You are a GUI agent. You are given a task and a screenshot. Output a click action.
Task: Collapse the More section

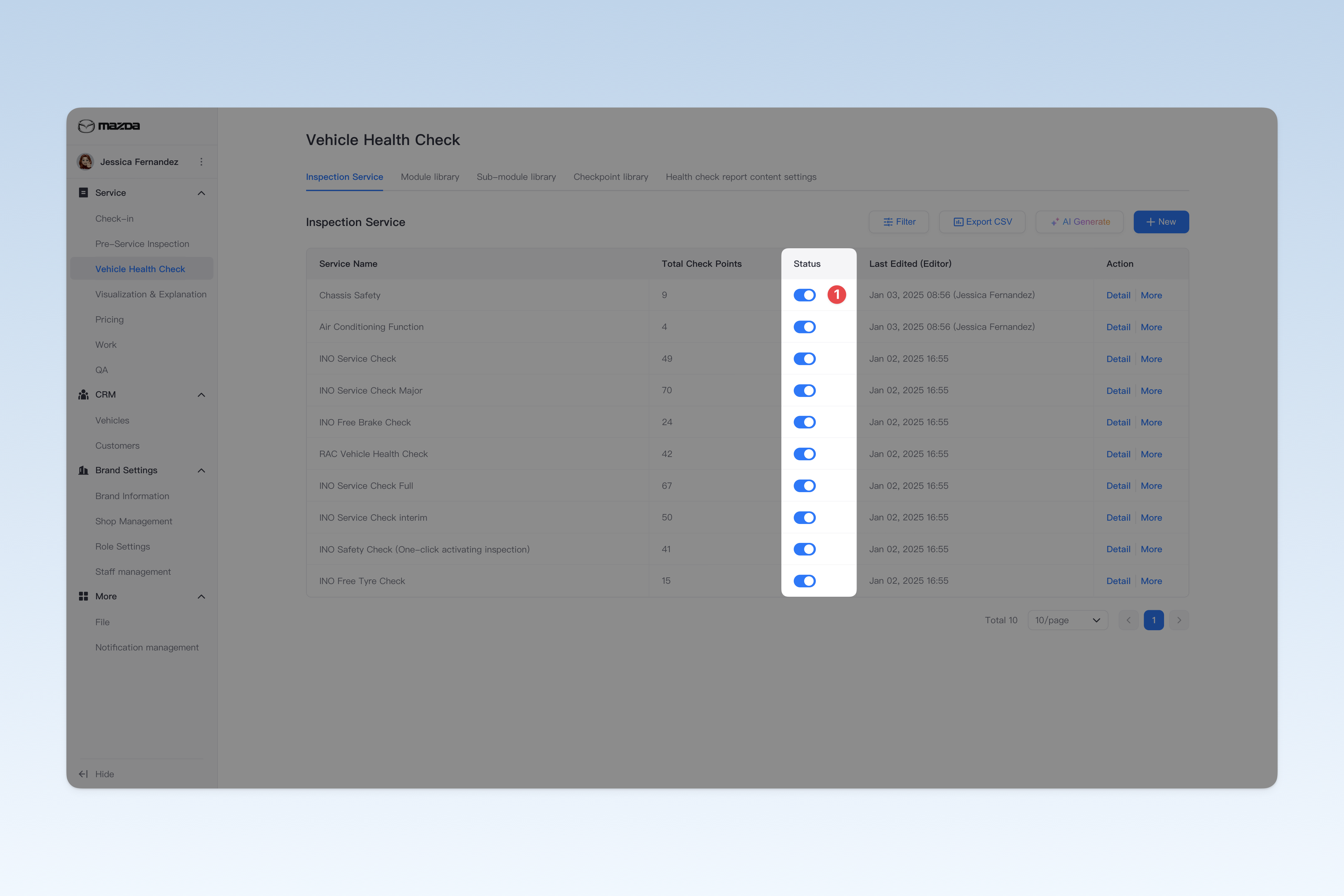pyautogui.click(x=201, y=597)
